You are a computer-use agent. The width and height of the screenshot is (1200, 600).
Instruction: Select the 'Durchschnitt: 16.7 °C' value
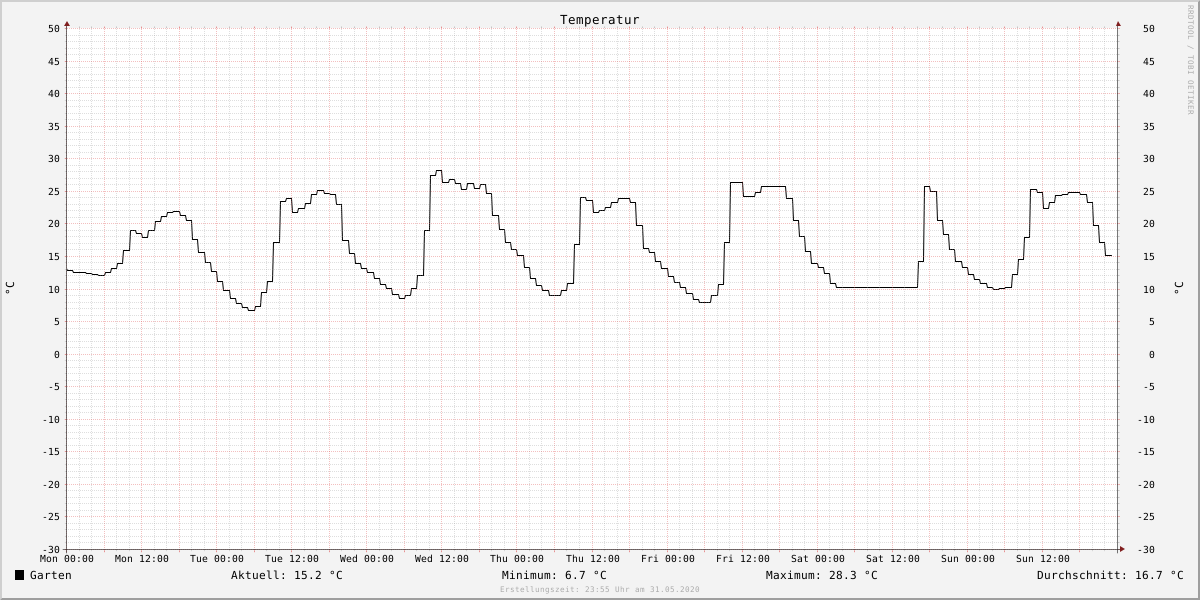(x=1110, y=575)
